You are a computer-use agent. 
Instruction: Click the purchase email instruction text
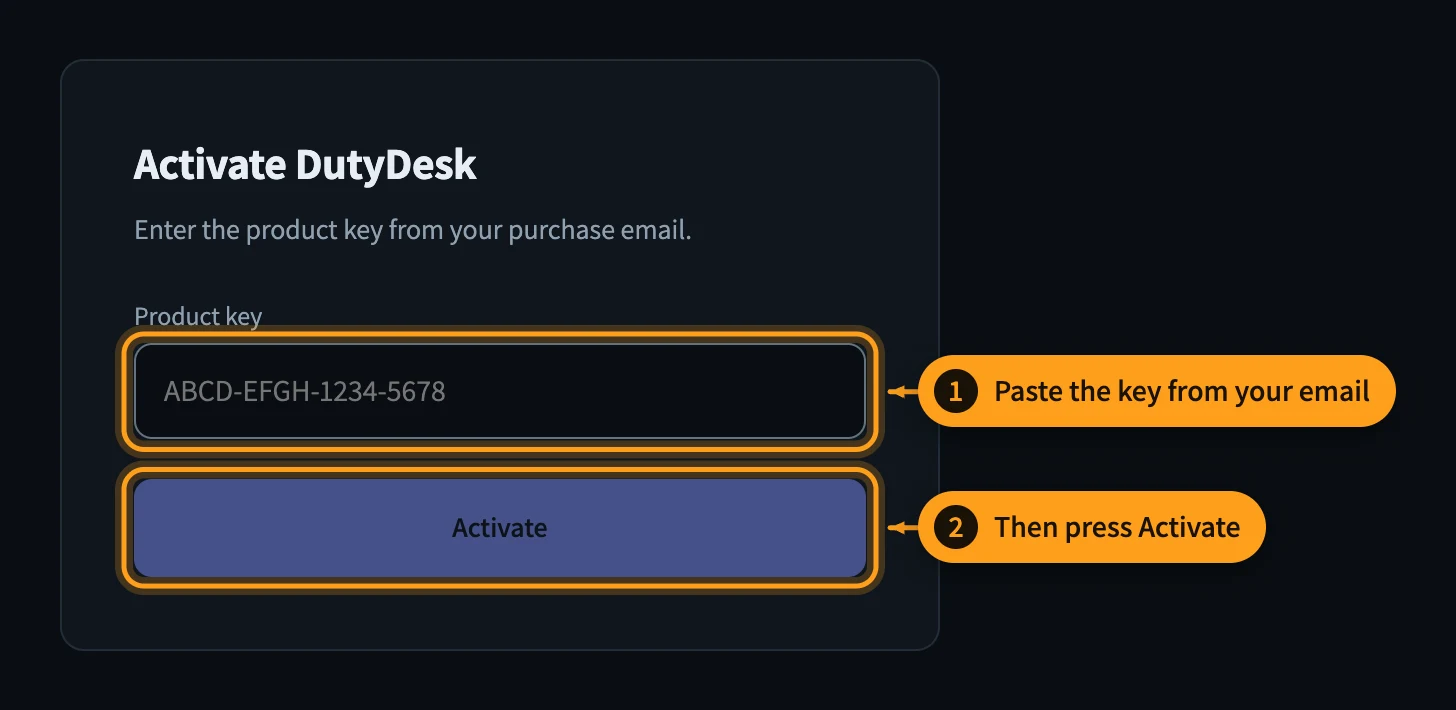(x=413, y=231)
